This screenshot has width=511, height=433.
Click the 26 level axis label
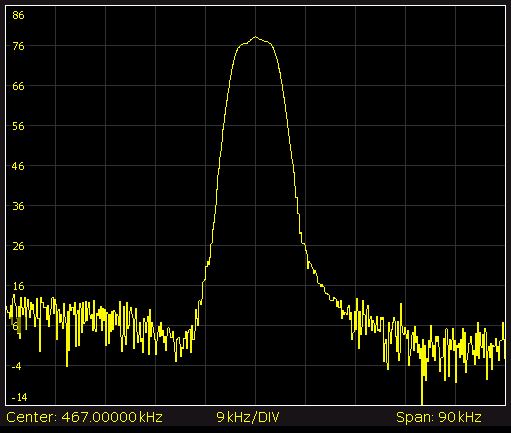point(18,246)
